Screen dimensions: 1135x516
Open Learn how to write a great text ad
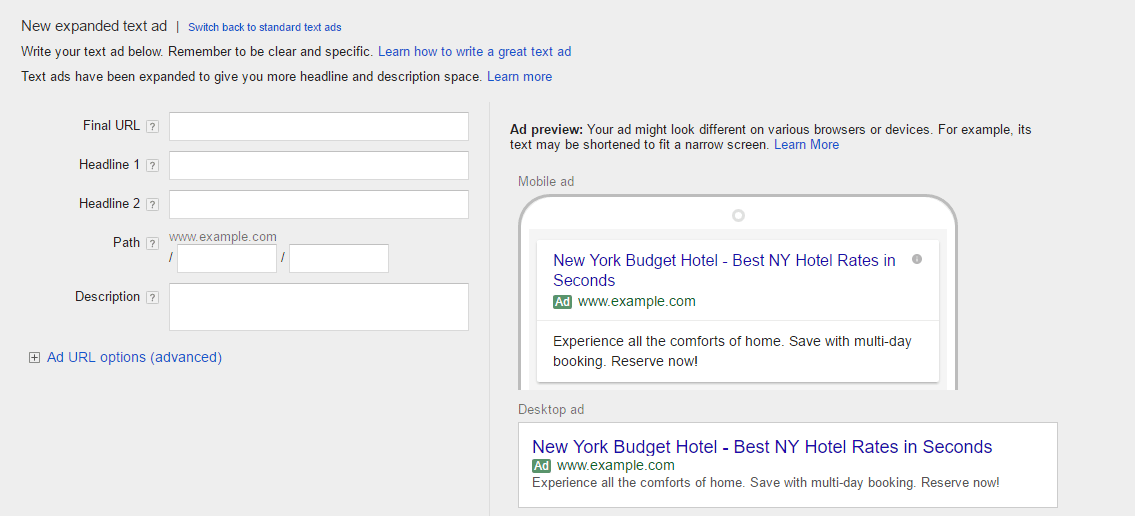click(474, 51)
